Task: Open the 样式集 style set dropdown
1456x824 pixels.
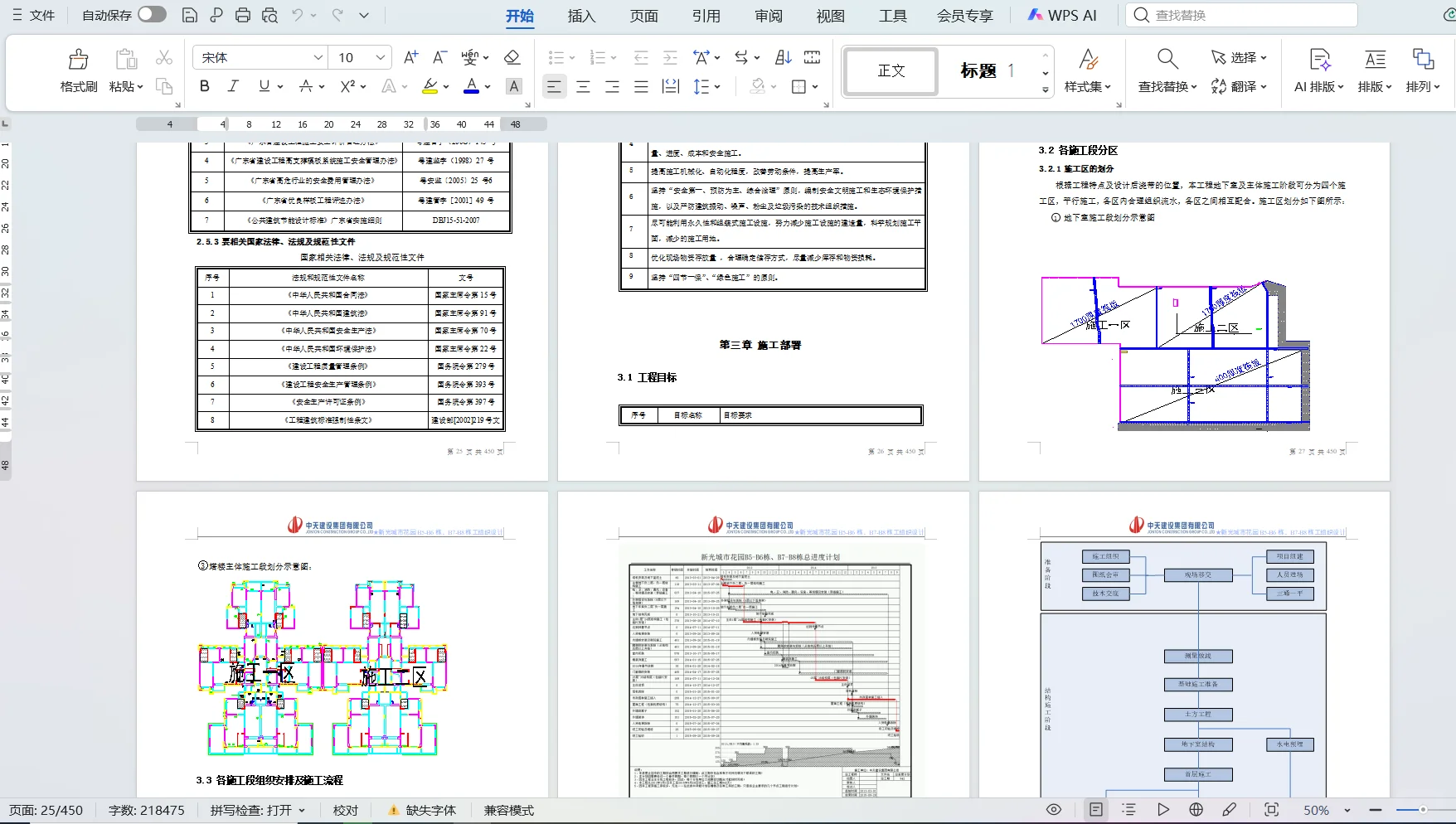Action: point(1088,86)
